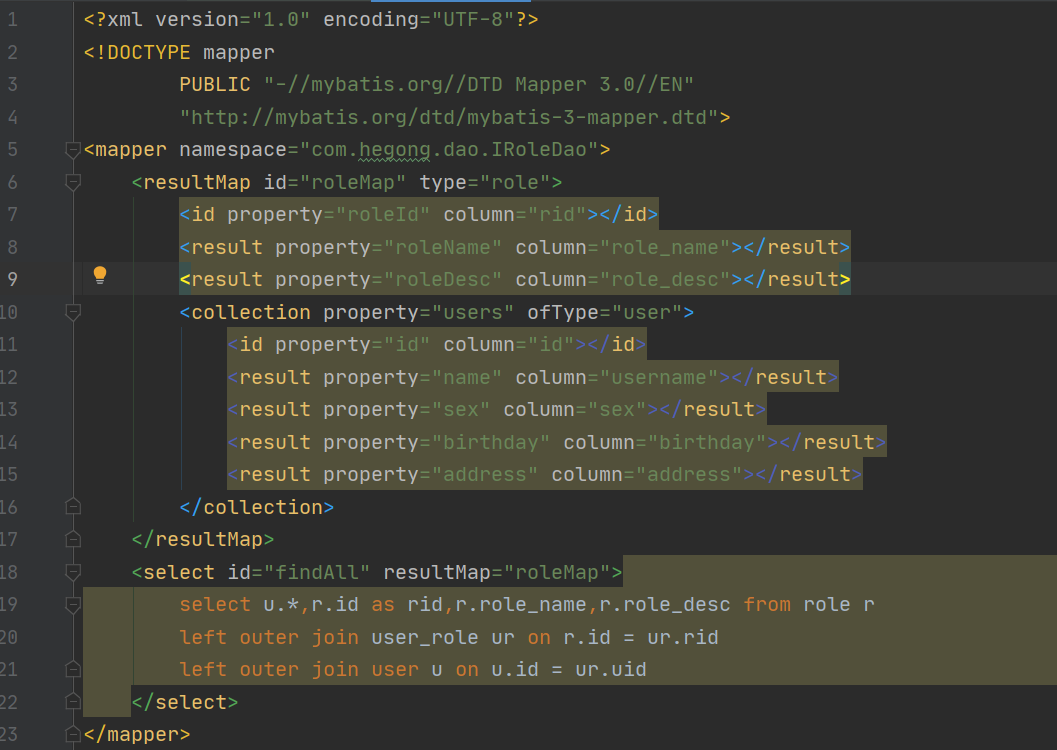
Task: Click the closing </resultMap> tag
Action: point(203,539)
